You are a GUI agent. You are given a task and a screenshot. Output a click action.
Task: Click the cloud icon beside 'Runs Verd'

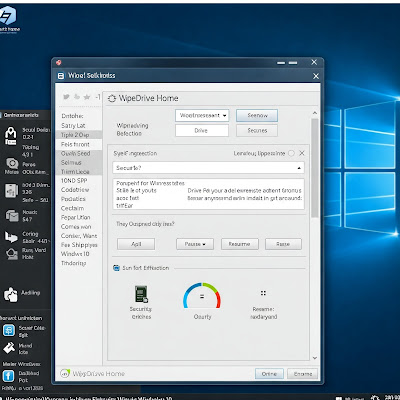tap(12, 254)
